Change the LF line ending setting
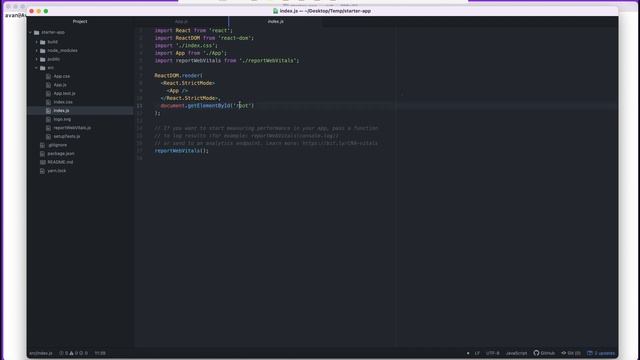640x360 pixels. pos(477,353)
